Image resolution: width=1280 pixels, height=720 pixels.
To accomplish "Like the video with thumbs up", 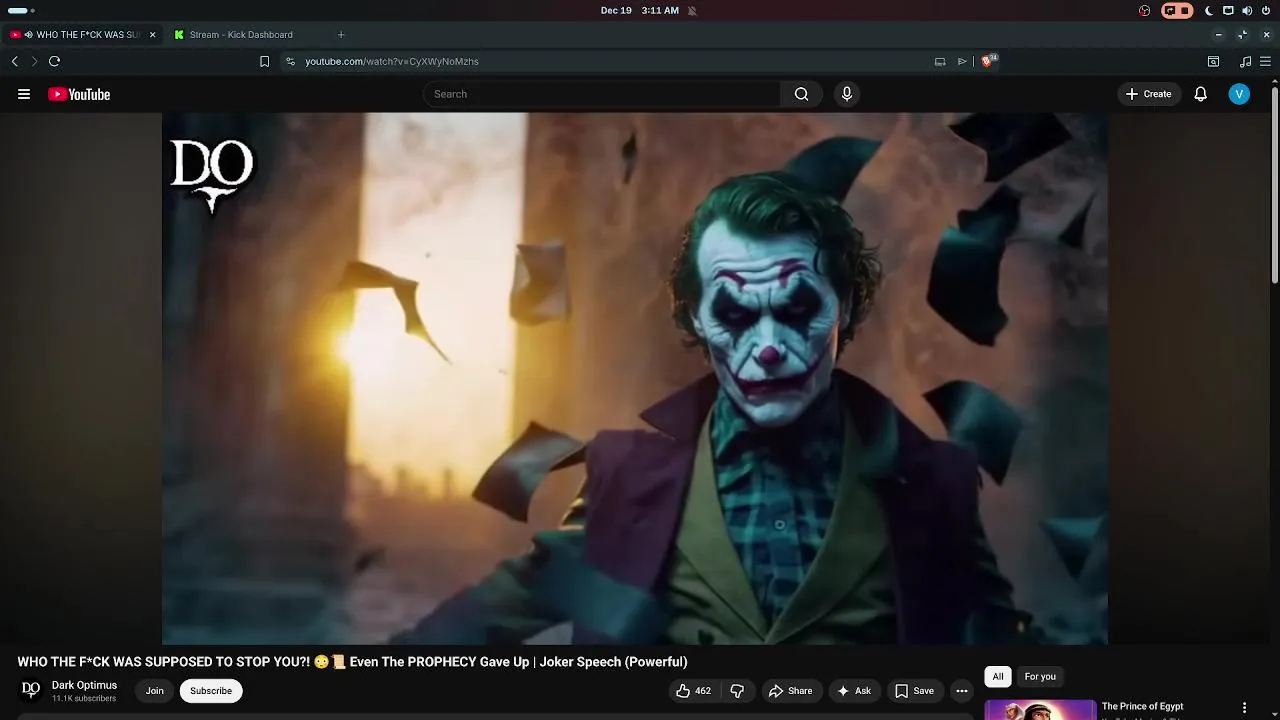I will click(693, 691).
